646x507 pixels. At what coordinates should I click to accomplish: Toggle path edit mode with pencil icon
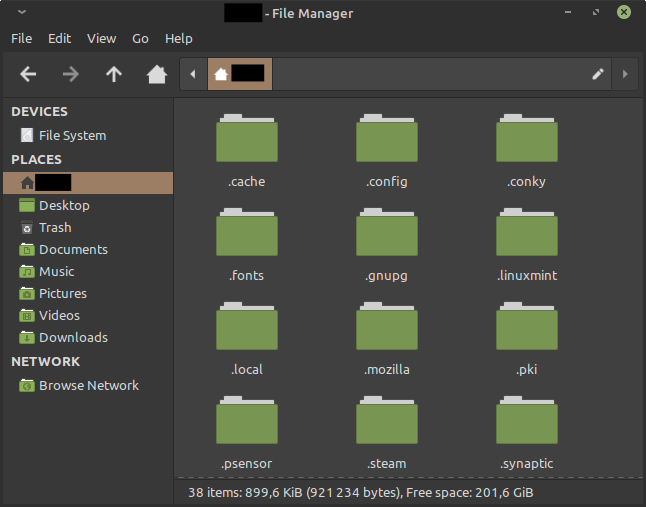[x=598, y=74]
